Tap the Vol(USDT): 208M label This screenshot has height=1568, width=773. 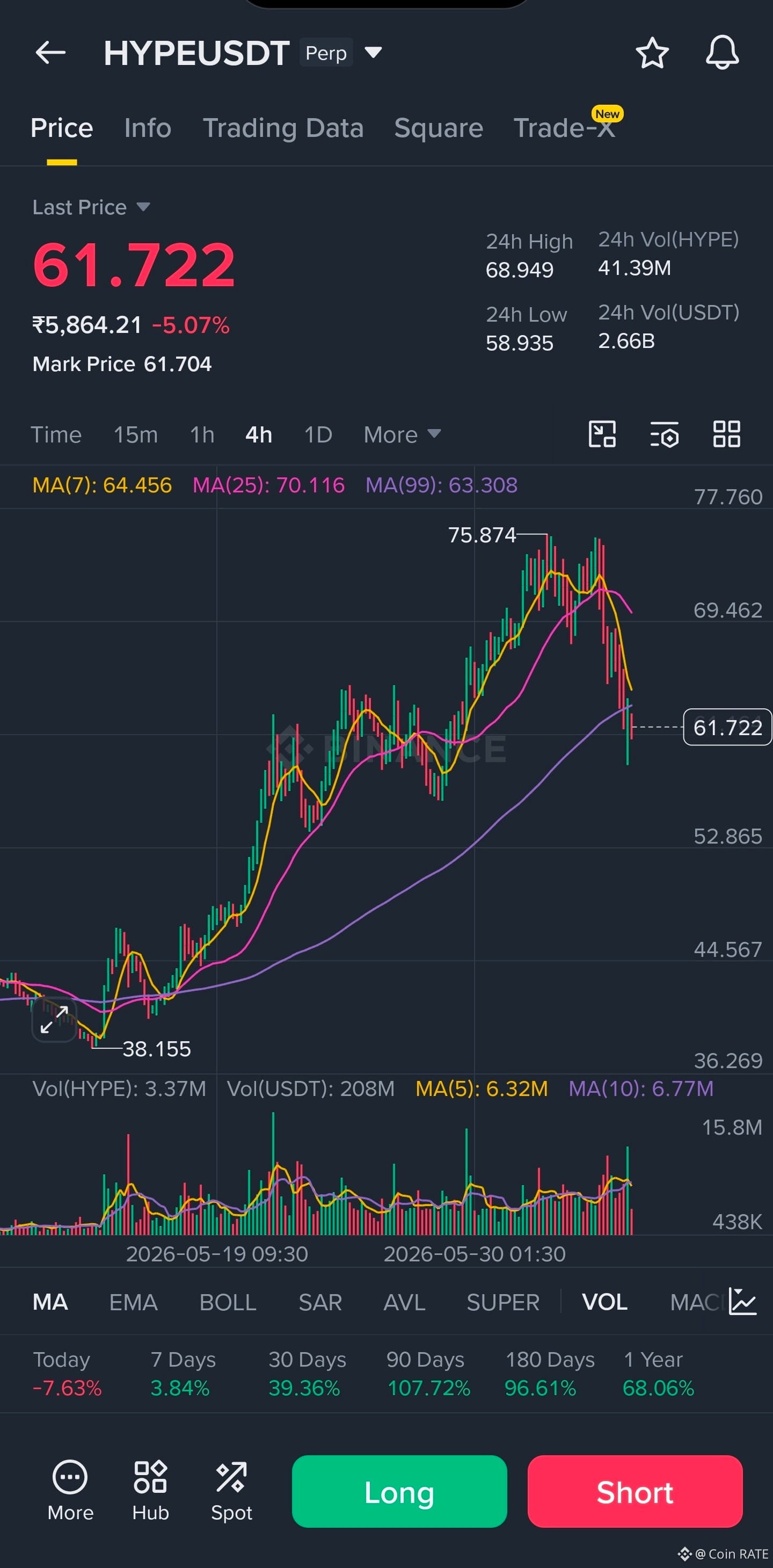coord(310,1088)
